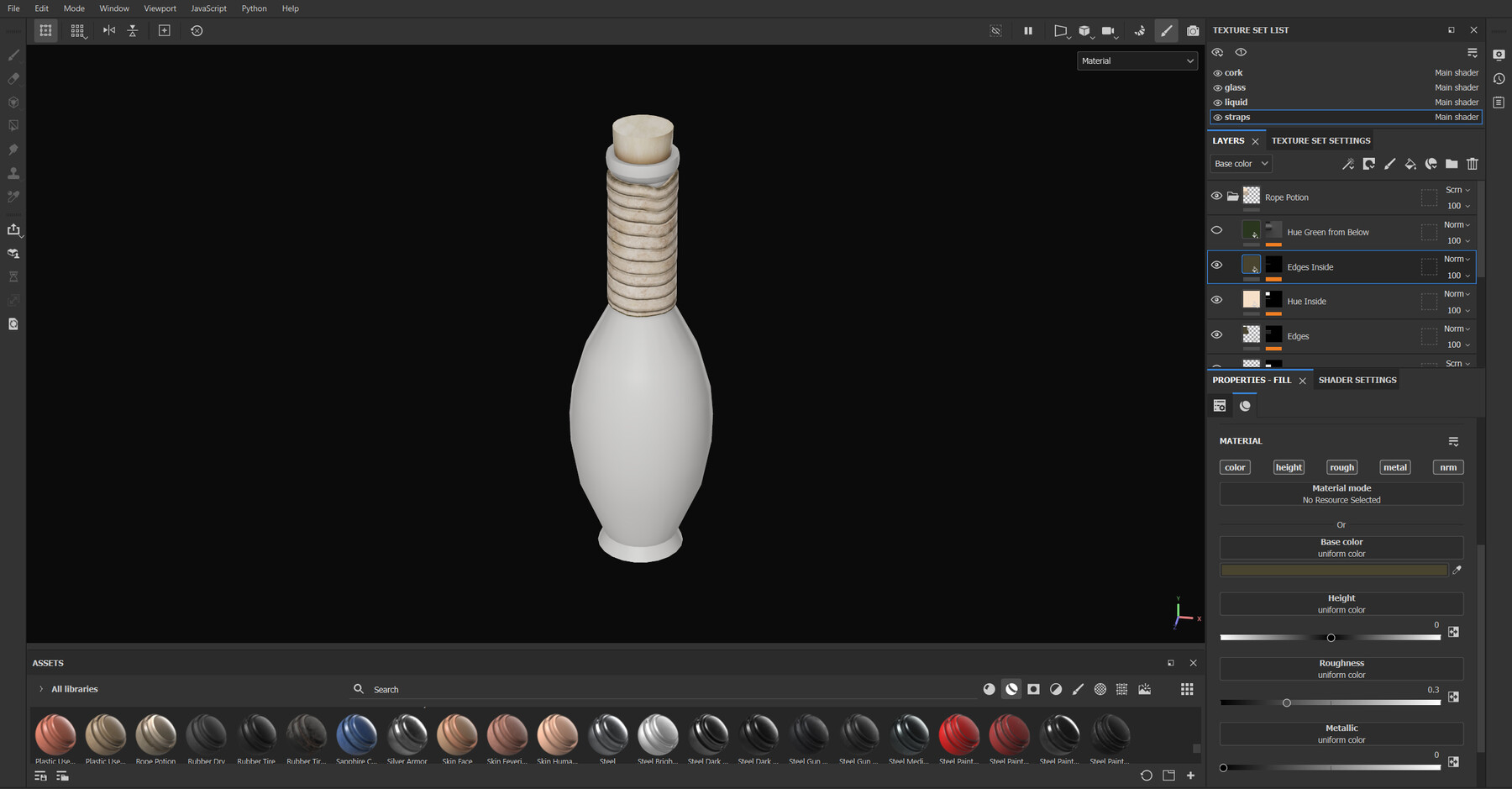
Task: Create a new folder in the Layers panel
Action: 1452,165
